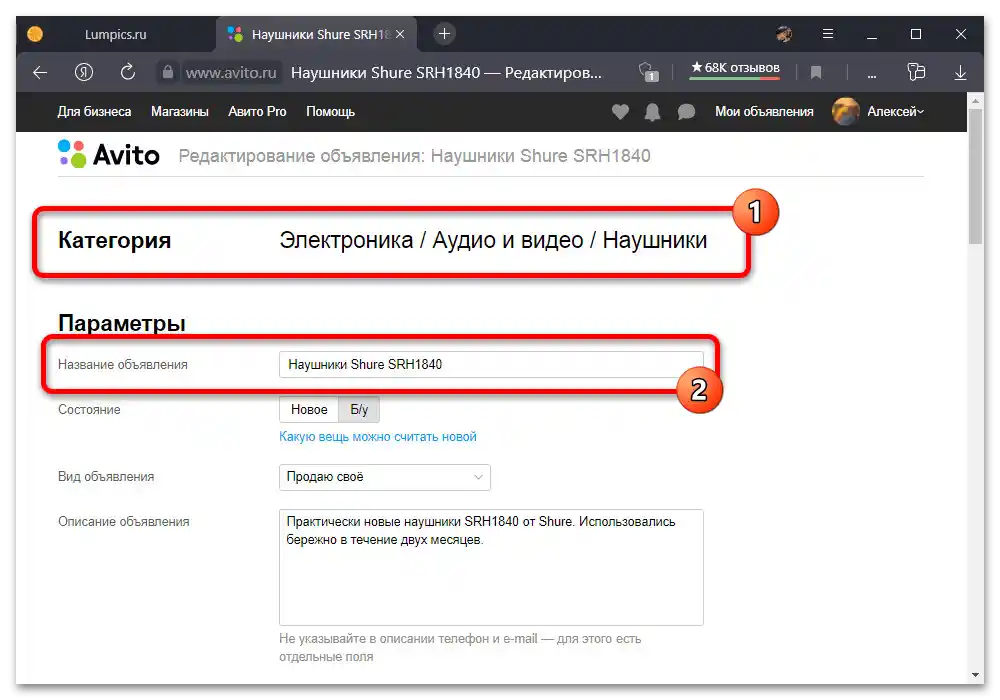Expand the Алексей account dropdown

pos(895,112)
